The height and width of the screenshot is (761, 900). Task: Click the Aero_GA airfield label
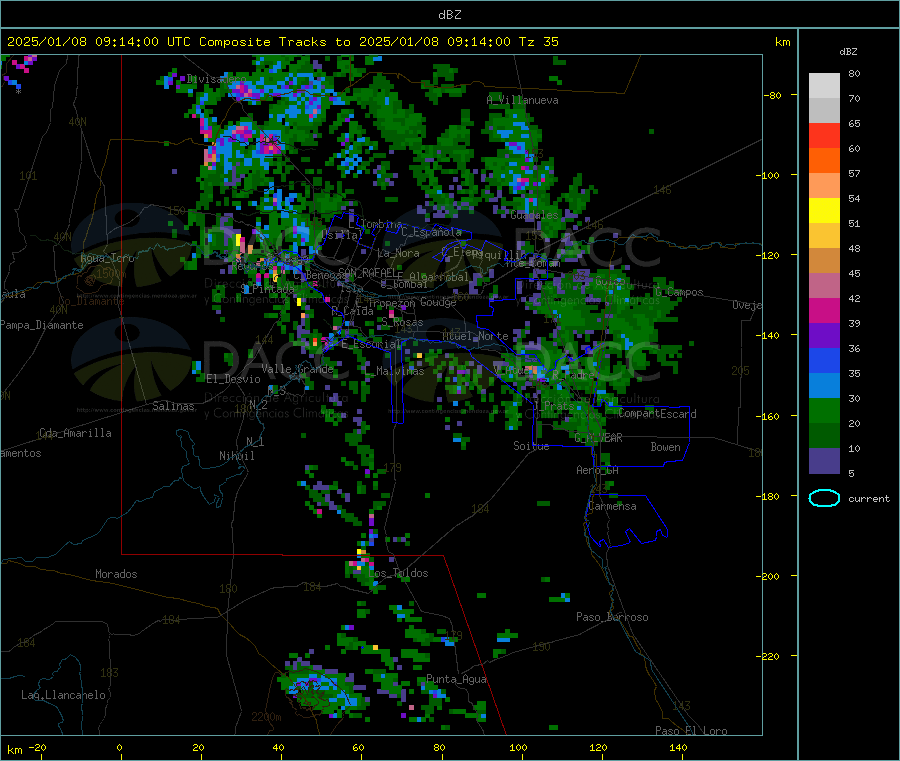tap(598, 470)
